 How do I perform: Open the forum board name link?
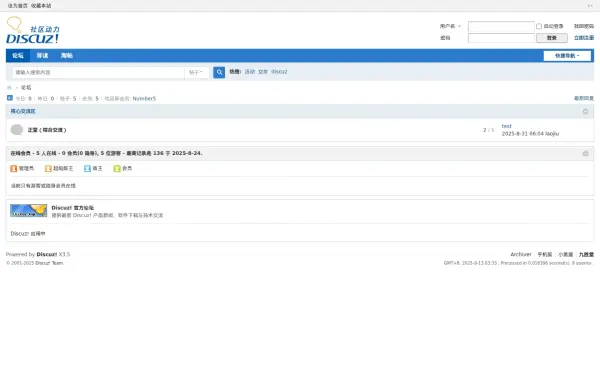tap(47, 130)
